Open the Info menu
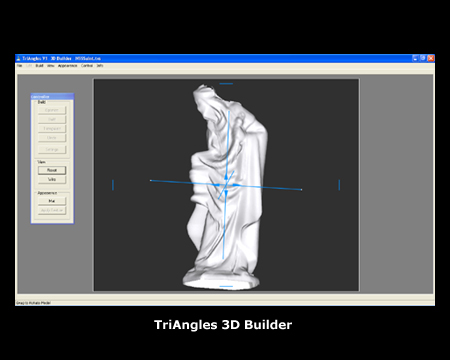This screenshot has width=450, height=360. coord(100,66)
